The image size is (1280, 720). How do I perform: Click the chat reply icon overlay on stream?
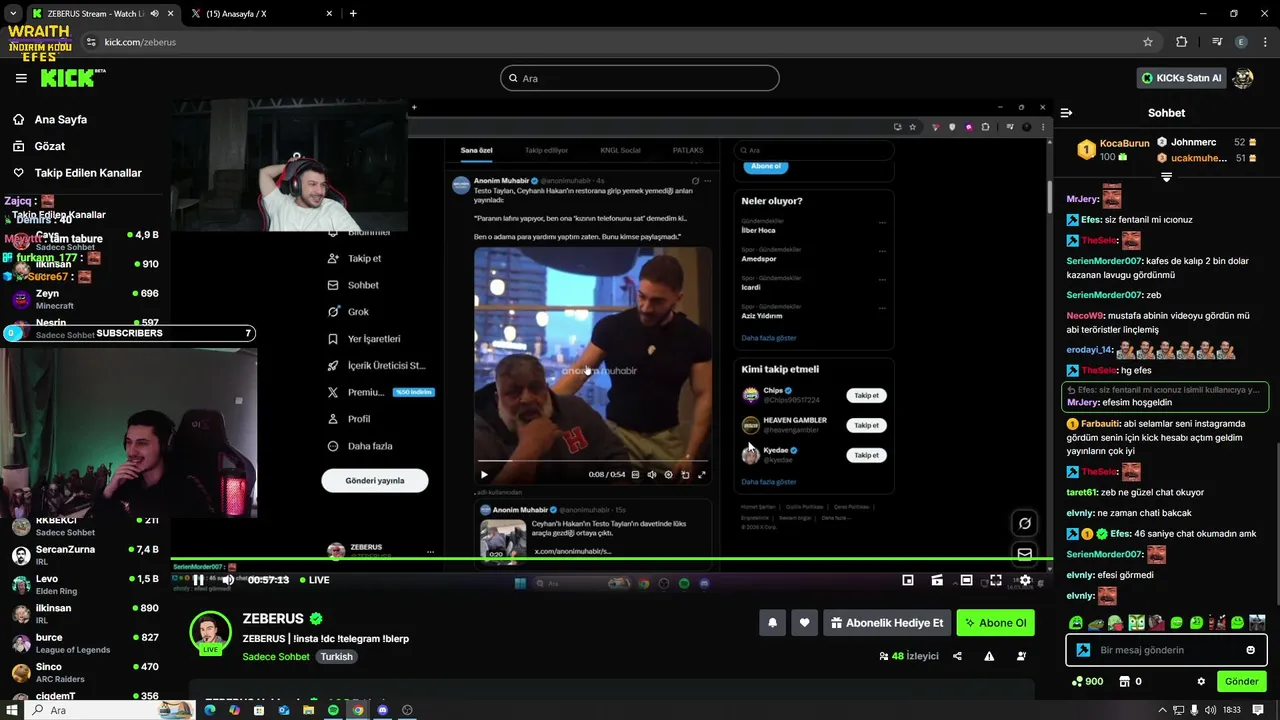[x=1025, y=523]
